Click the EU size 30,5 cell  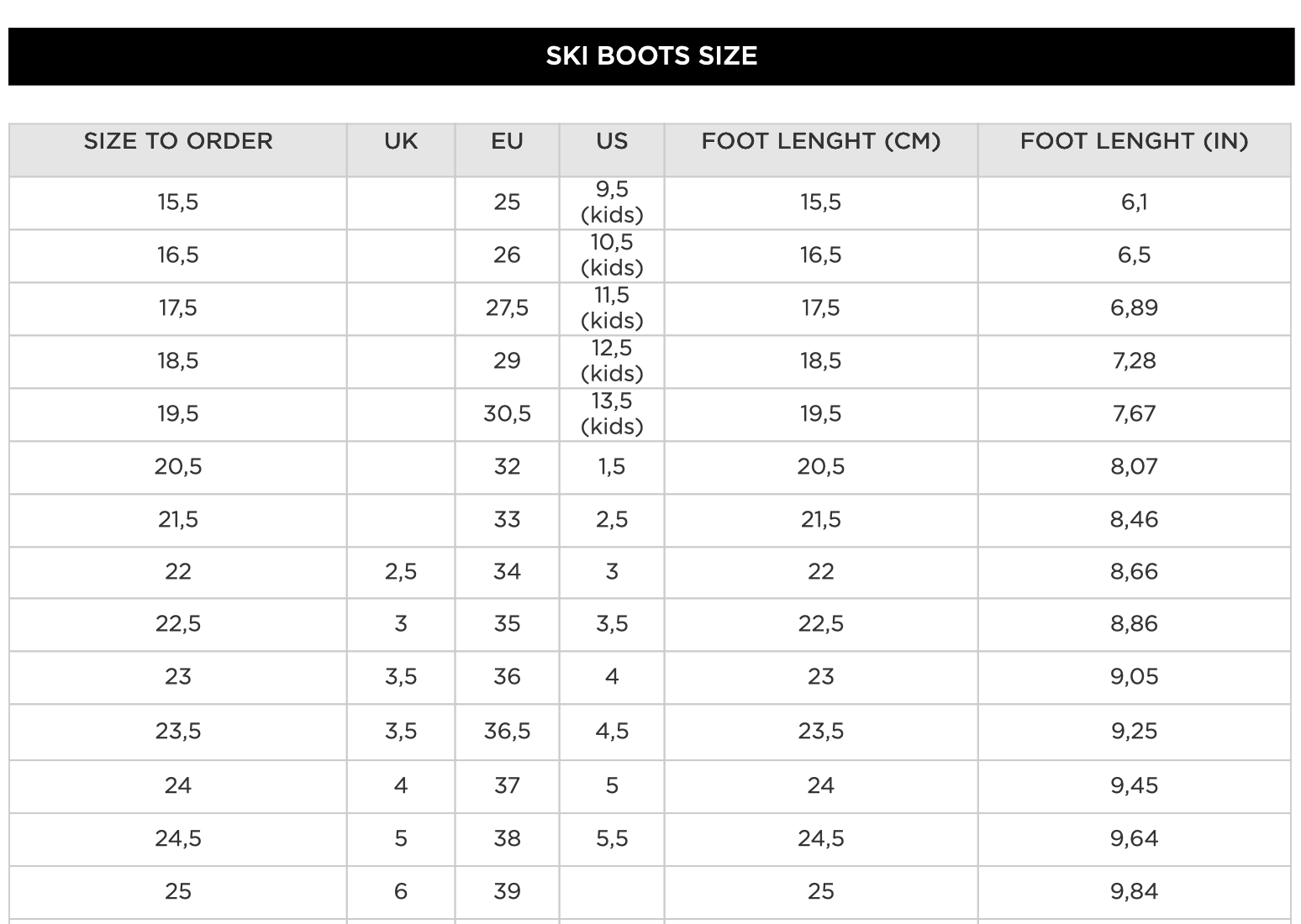[507, 414]
